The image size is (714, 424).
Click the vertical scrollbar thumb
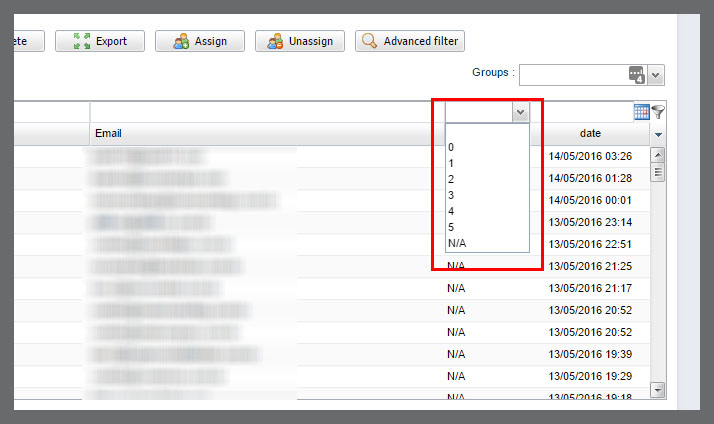click(658, 173)
